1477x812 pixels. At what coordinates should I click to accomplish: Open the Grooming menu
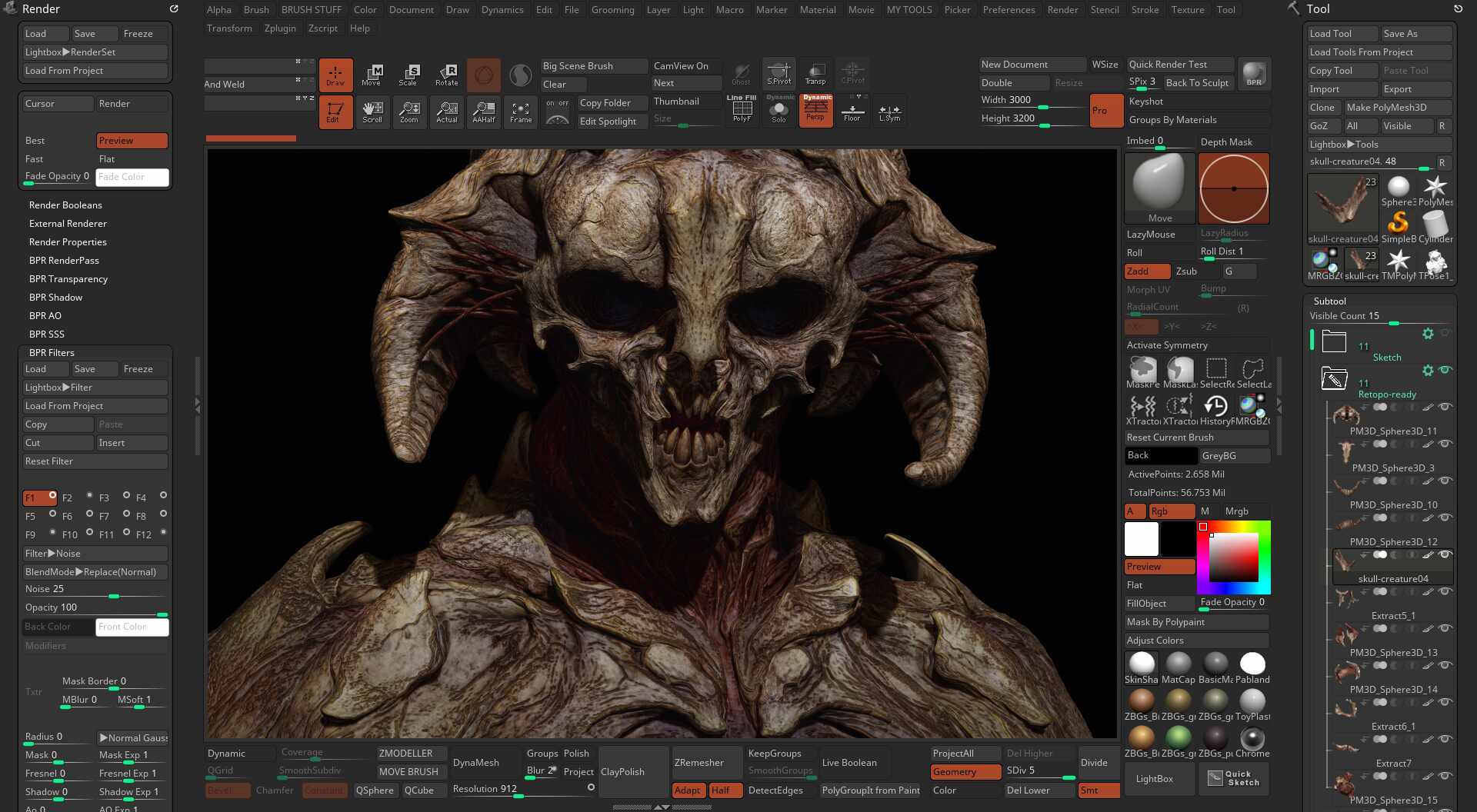point(613,9)
